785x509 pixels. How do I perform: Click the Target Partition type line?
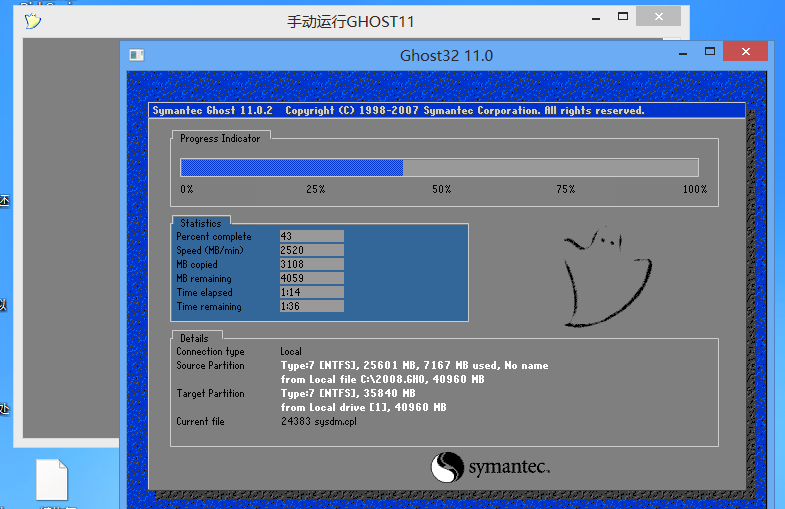(348, 393)
